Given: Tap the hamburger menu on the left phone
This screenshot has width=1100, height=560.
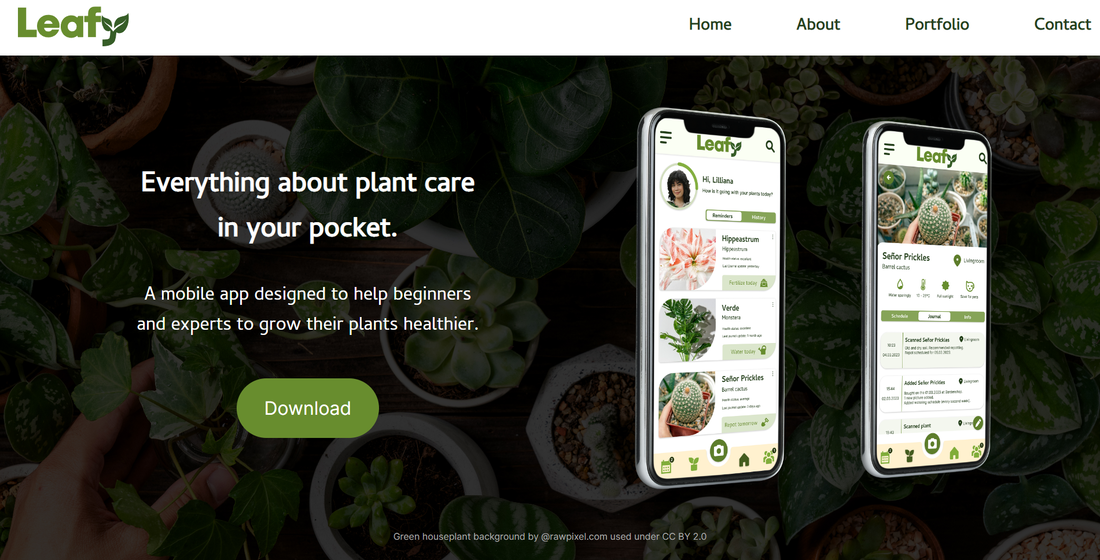Looking at the screenshot, I should tap(666, 138).
